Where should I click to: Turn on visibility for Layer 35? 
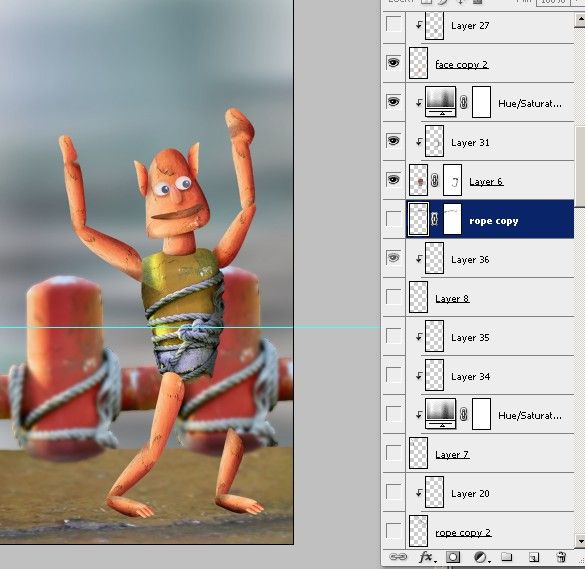tap(394, 335)
